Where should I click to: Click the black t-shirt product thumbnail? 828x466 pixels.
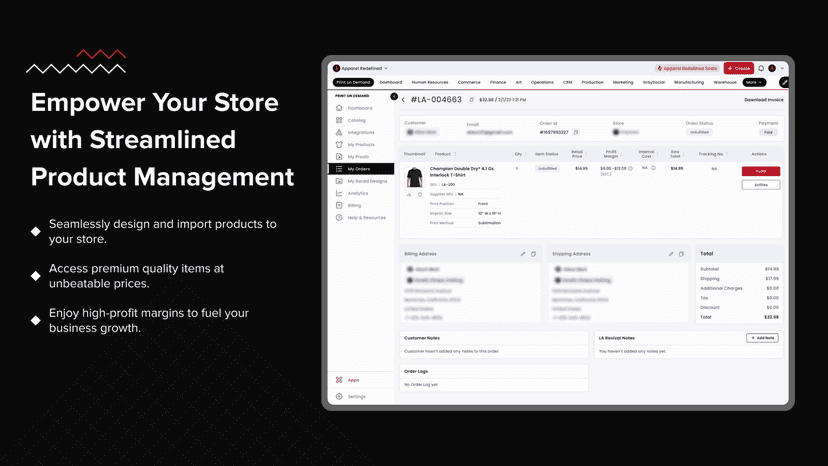(x=415, y=177)
